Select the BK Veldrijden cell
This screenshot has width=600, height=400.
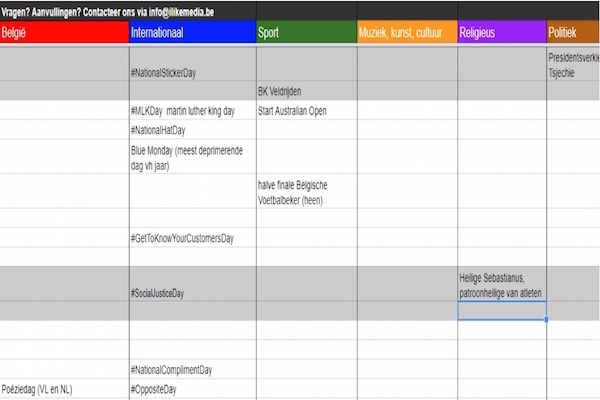307,91
